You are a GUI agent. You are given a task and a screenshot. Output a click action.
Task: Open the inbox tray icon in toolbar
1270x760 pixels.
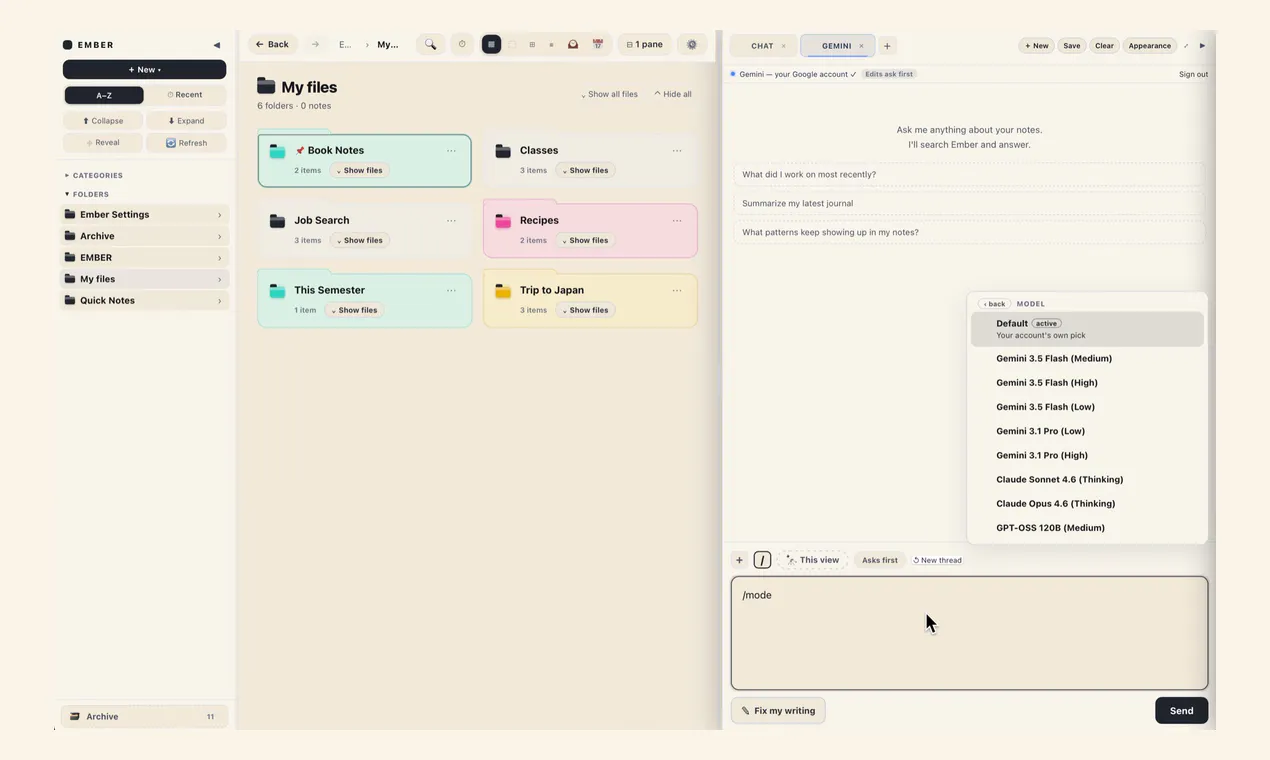pyautogui.click(x=573, y=44)
